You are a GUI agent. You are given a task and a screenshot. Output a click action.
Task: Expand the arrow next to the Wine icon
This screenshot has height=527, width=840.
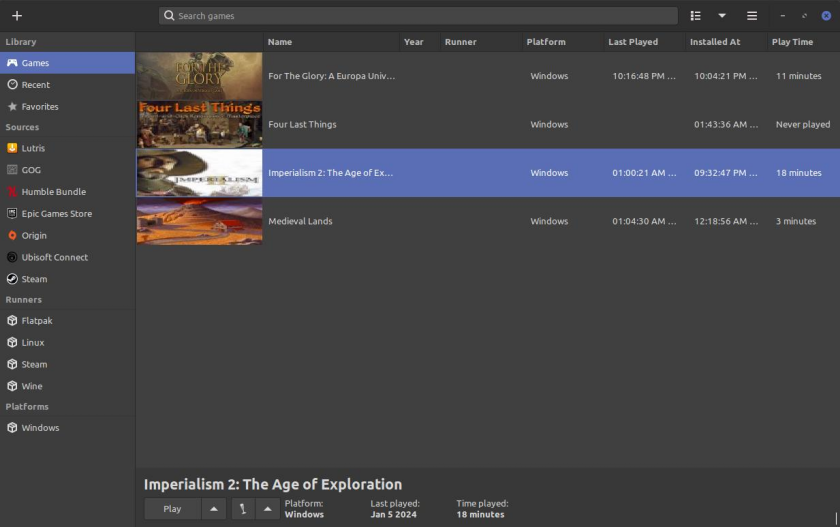pos(267,509)
